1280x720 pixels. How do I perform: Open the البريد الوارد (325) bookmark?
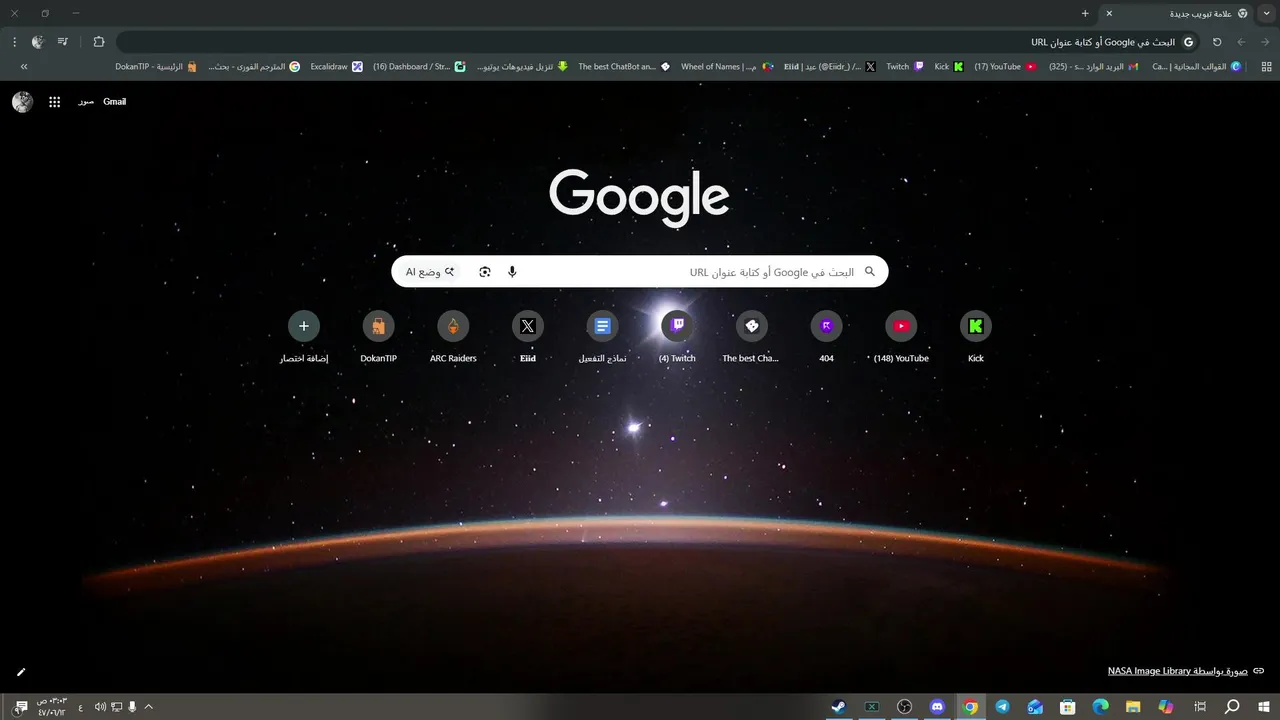tap(1093, 67)
